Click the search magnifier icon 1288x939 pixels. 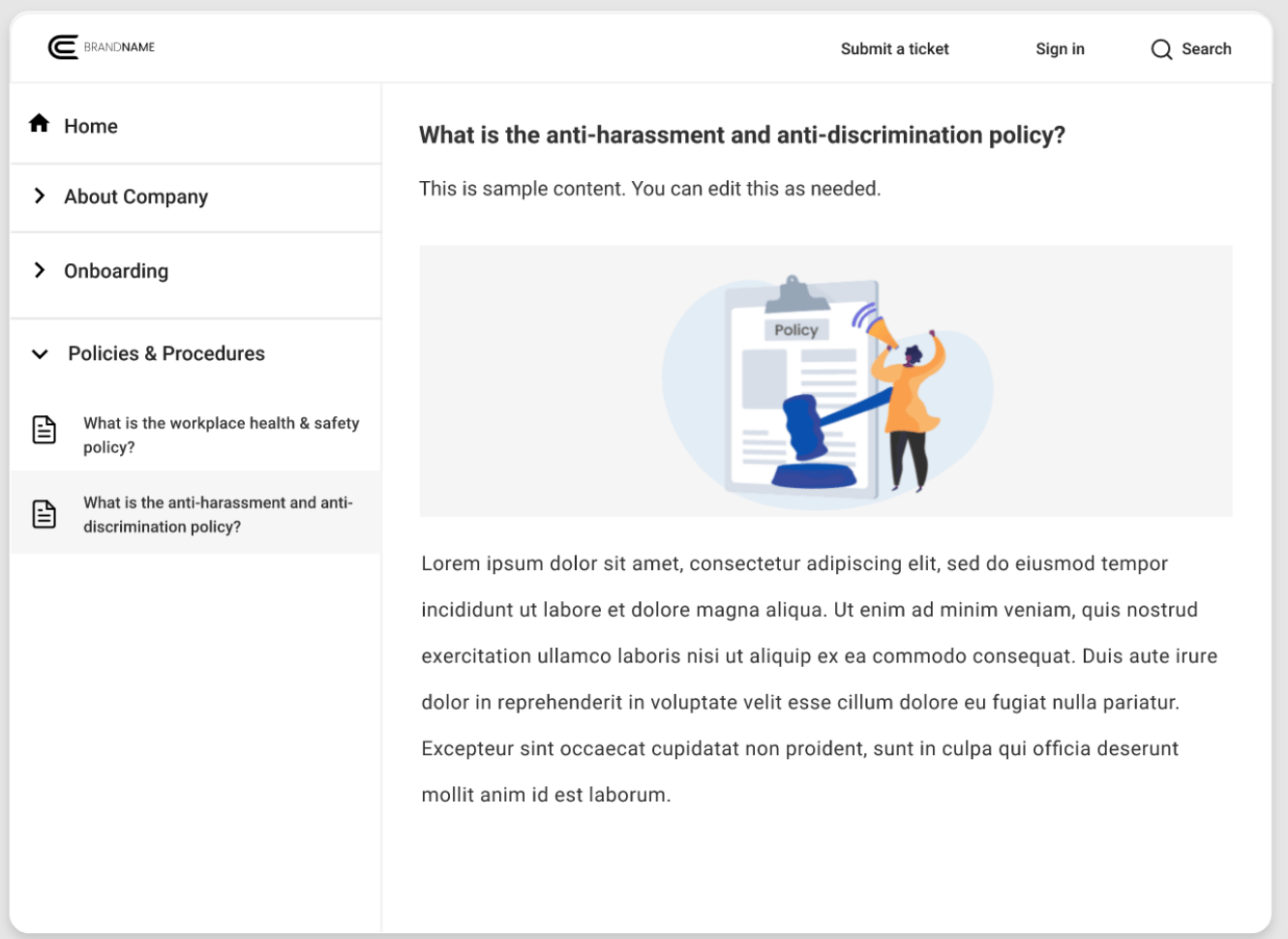1161,49
